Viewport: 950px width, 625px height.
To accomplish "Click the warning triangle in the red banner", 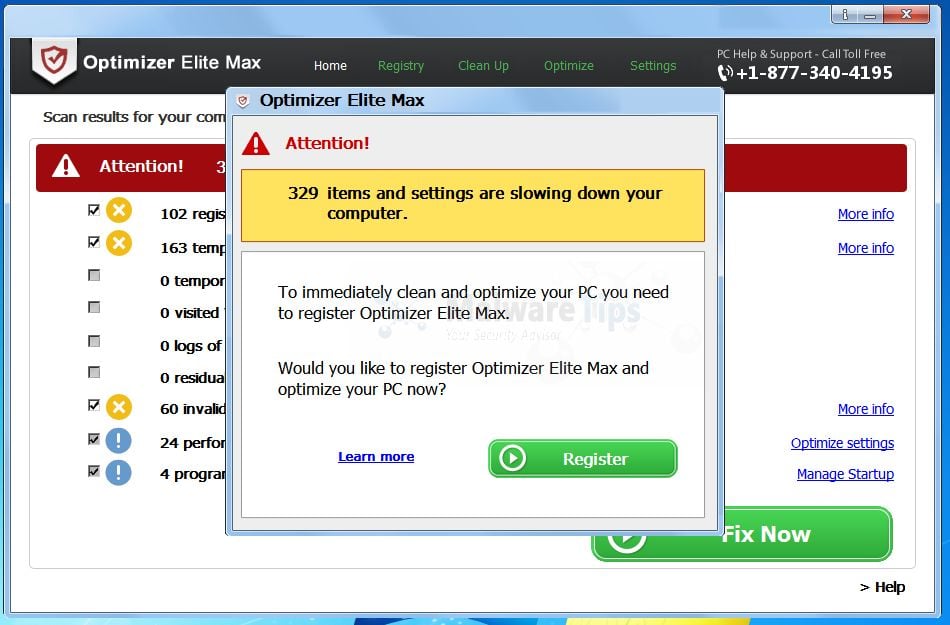I will (x=65, y=166).
